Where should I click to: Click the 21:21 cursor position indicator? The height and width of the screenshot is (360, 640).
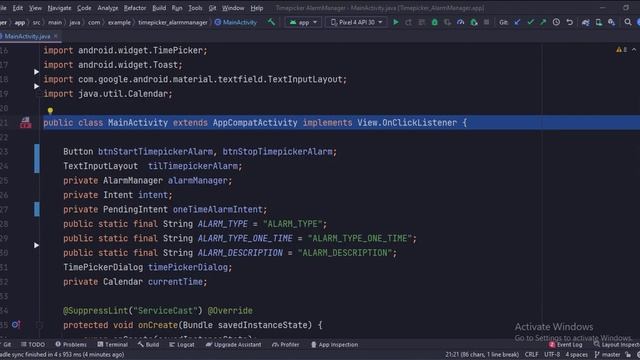click(482, 354)
